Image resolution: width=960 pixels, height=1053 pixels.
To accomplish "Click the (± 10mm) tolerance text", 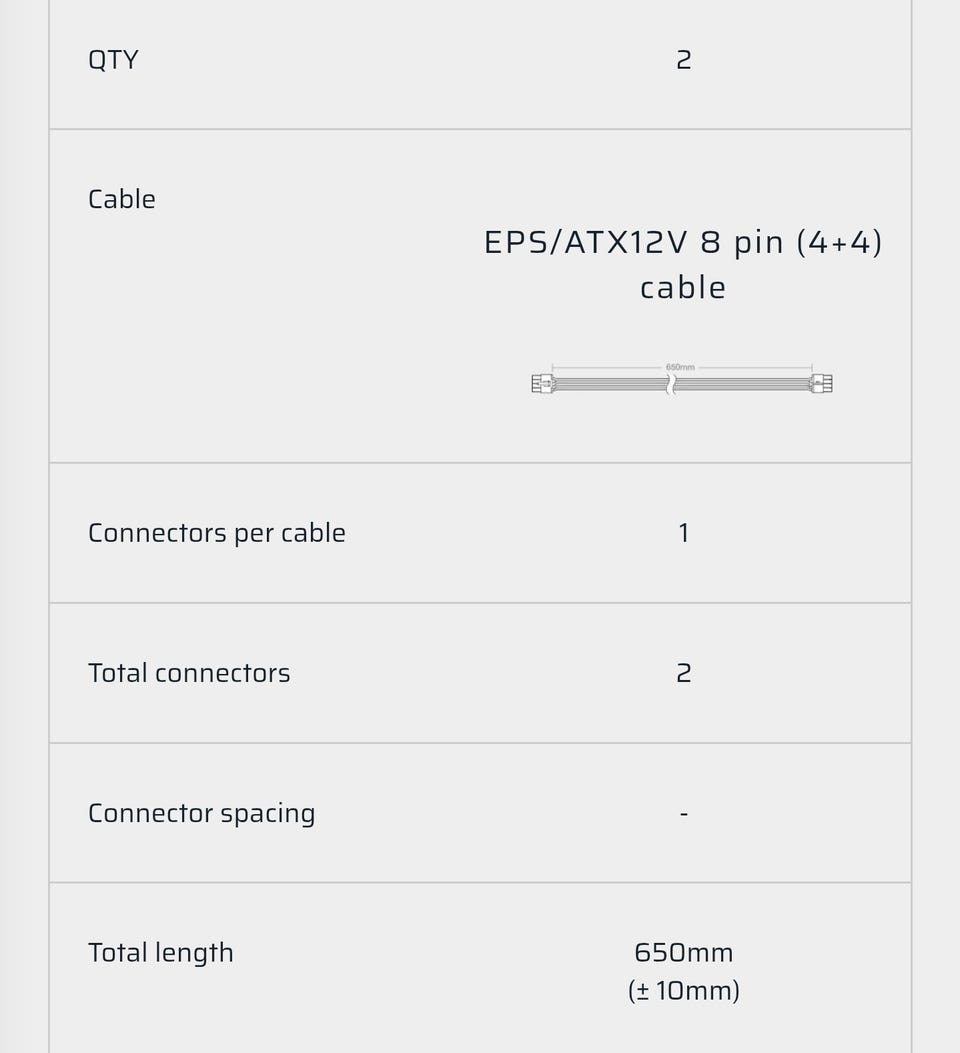I will coord(683,991).
